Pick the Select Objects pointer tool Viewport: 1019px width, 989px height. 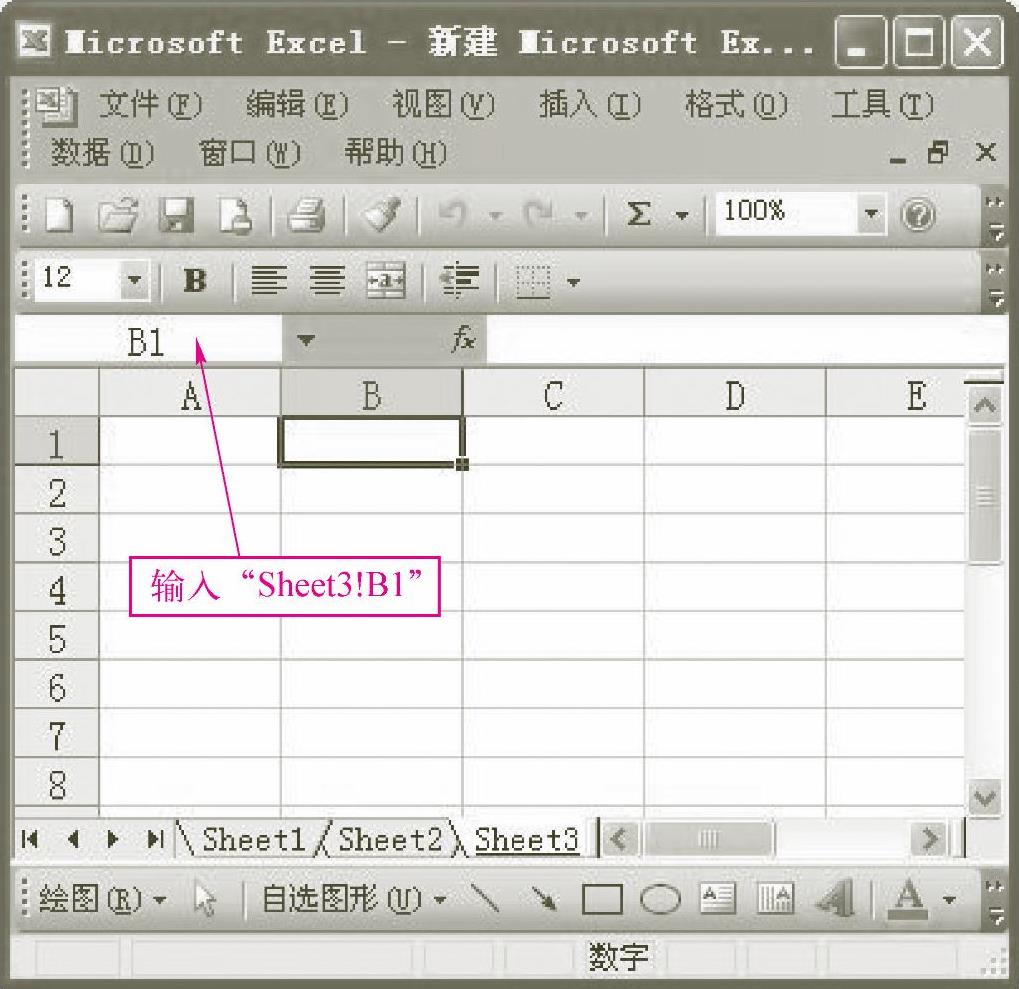coord(205,900)
